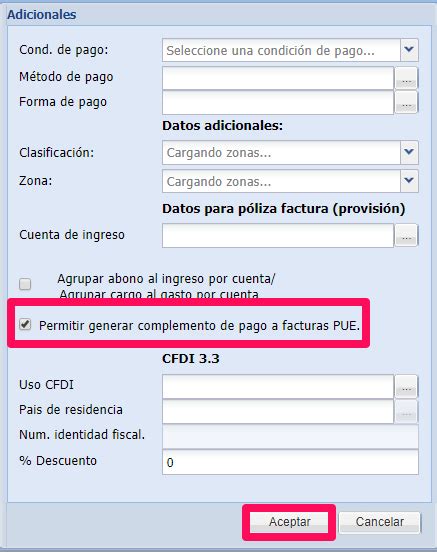This screenshot has width=437, height=552.
Task: Focus the Uso CFDI text field
Action: coord(278,387)
